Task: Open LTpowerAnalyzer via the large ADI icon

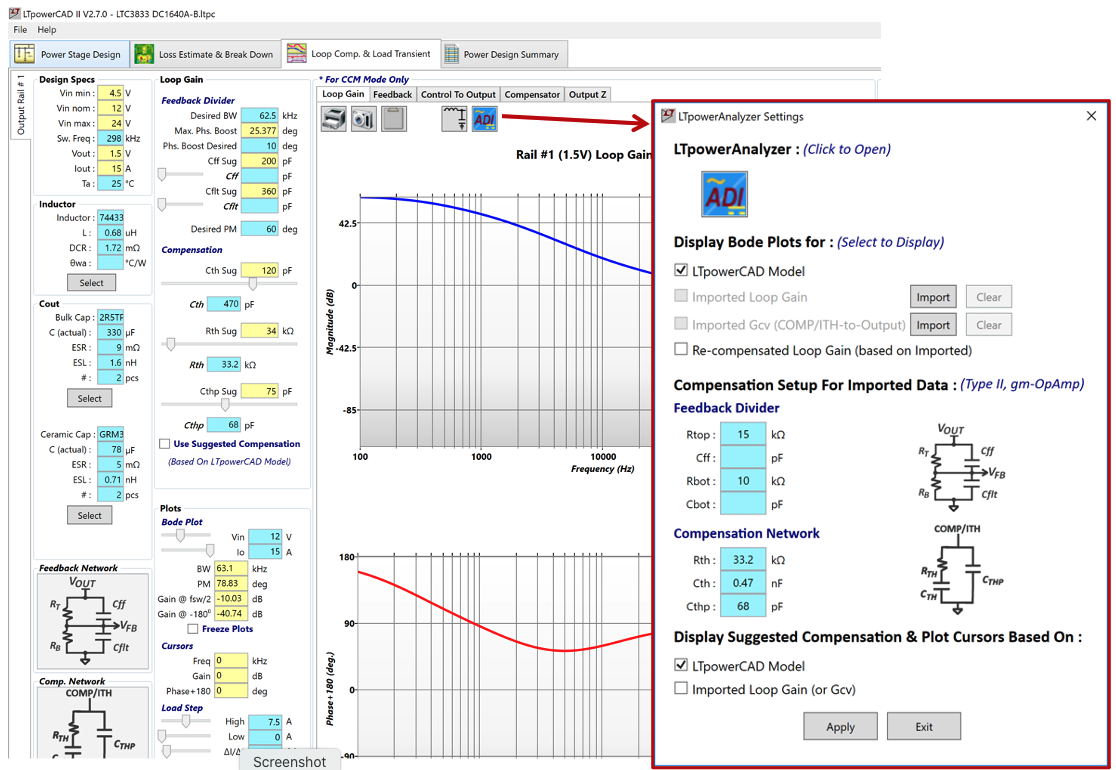Action: click(x=723, y=192)
